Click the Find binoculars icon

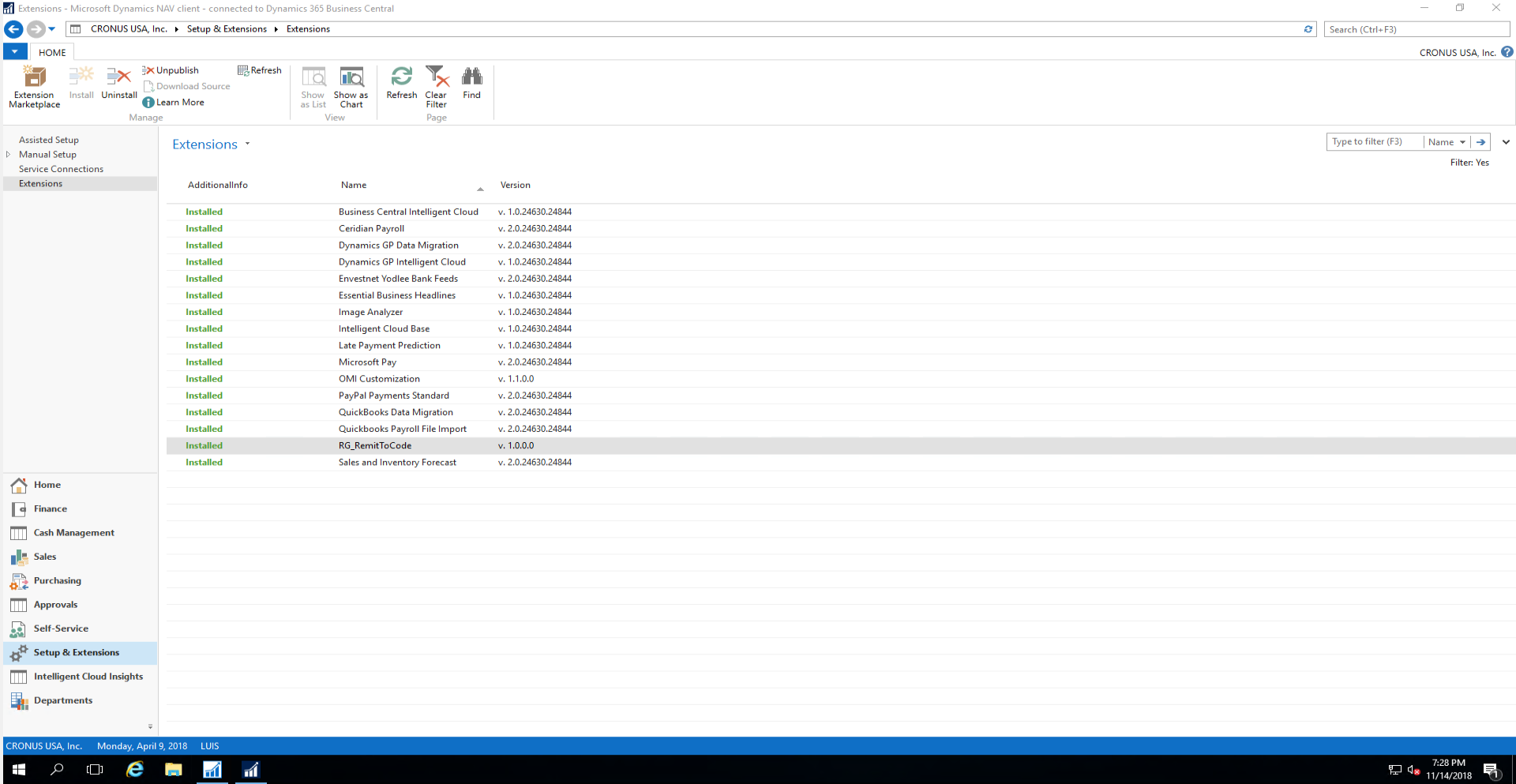(471, 83)
